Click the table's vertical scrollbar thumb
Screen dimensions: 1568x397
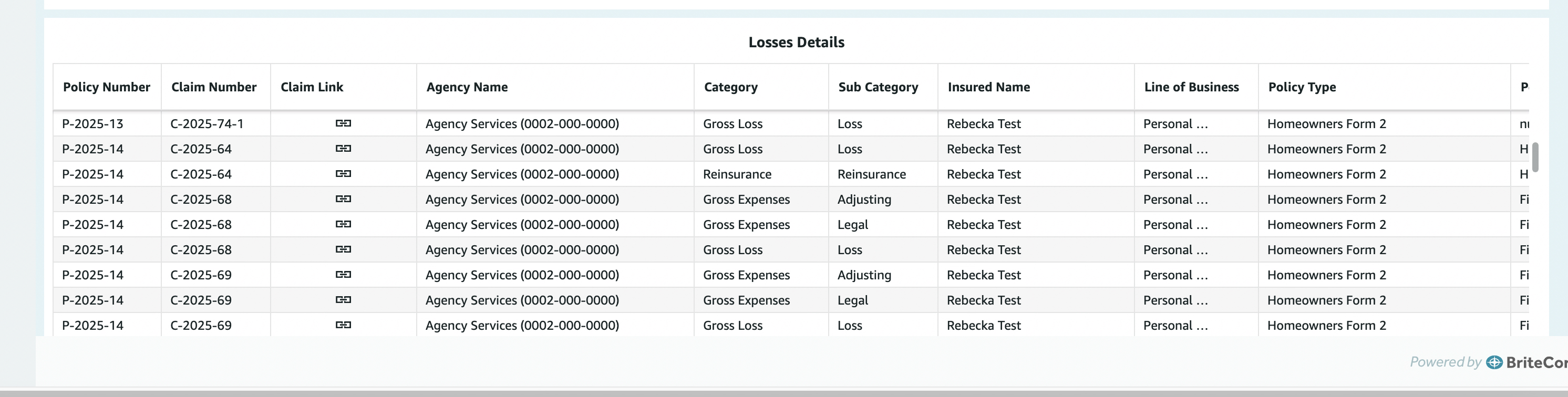[1535, 158]
